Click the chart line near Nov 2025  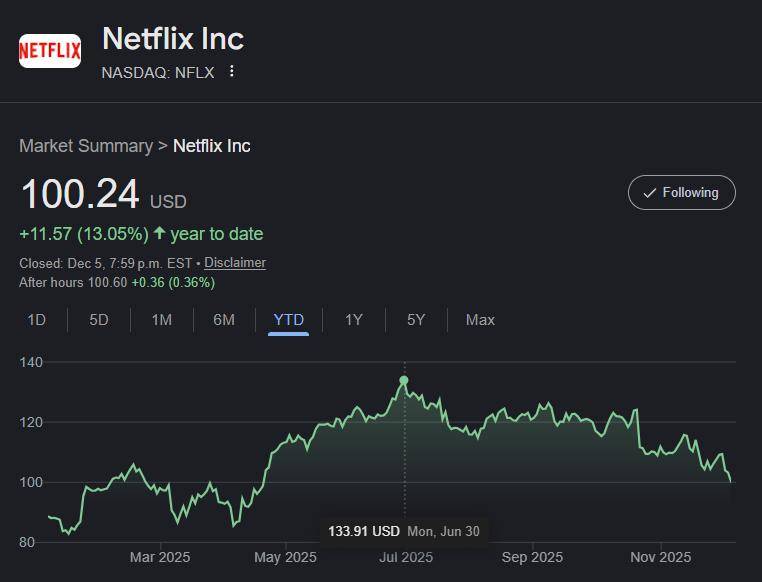click(660, 452)
